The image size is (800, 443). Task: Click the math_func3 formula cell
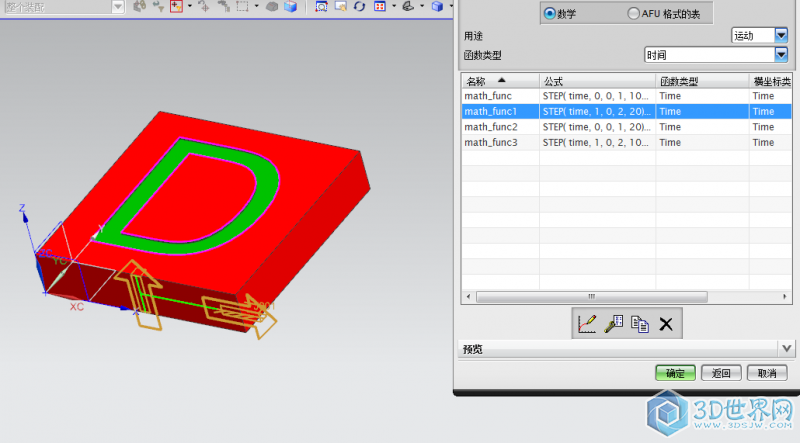[x=597, y=142]
